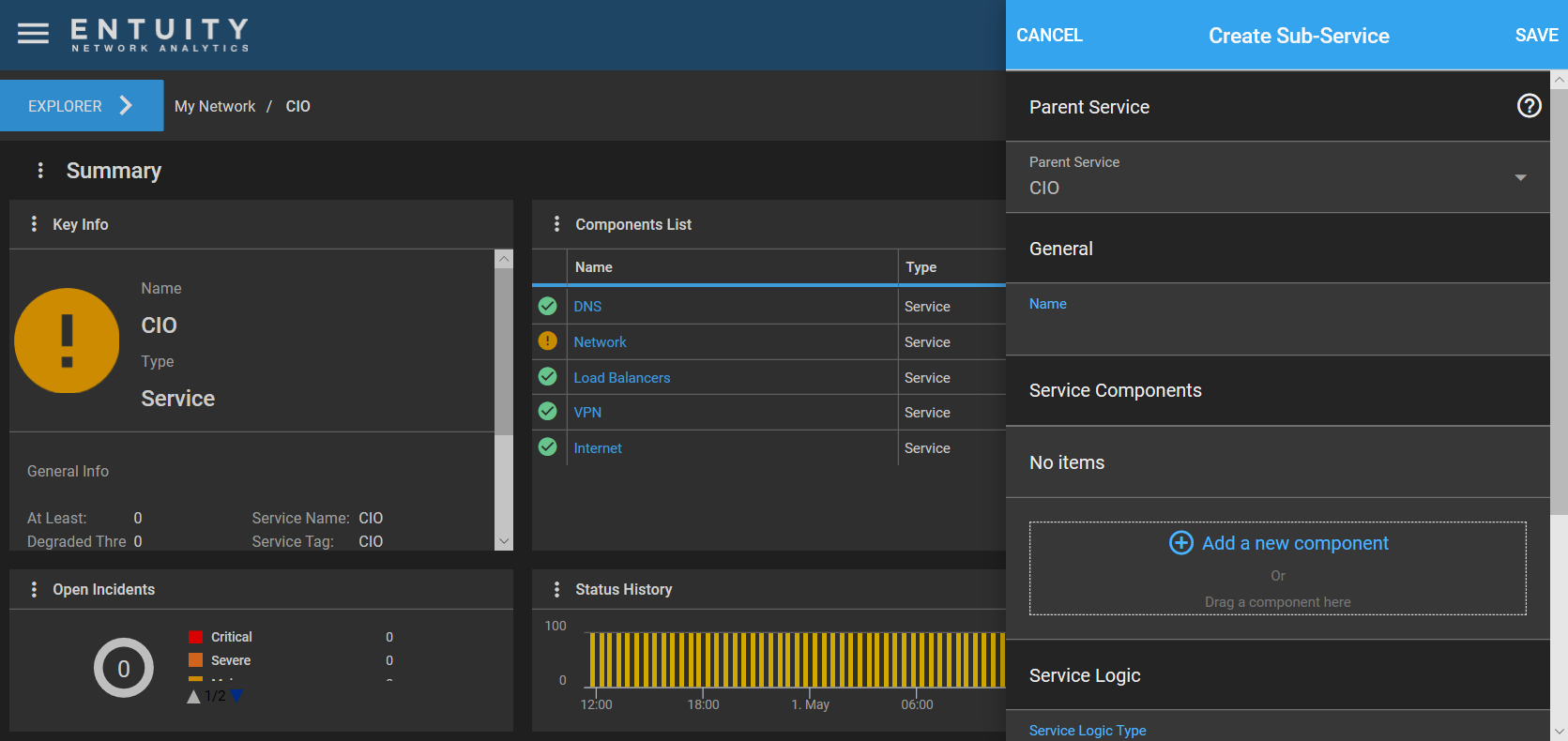This screenshot has height=741, width=1568.
Task: Open the VPN service link
Action: pos(587,412)
